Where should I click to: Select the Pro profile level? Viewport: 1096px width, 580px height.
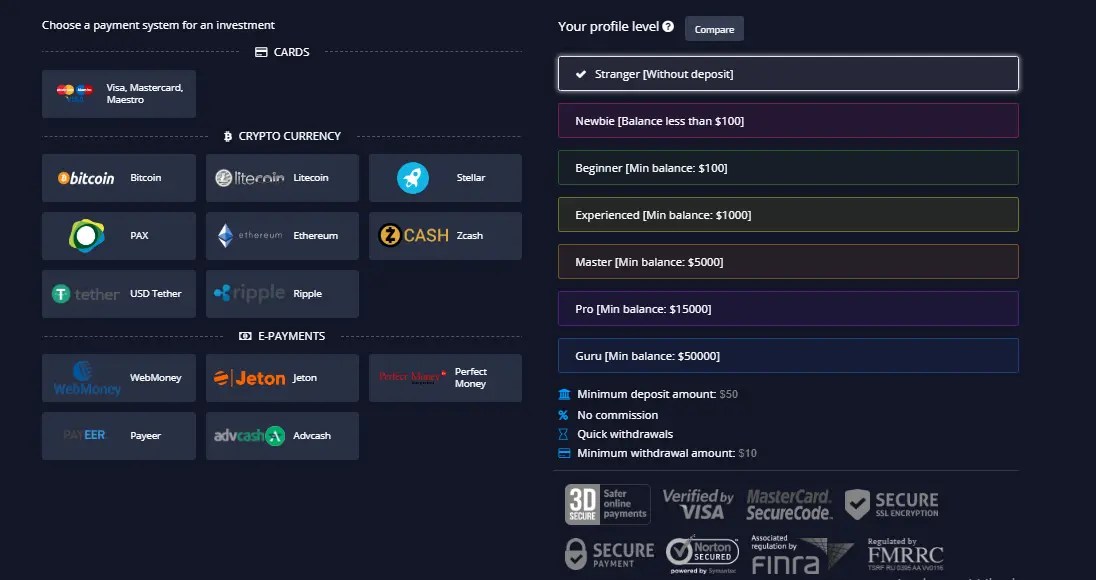click(786, 308)
